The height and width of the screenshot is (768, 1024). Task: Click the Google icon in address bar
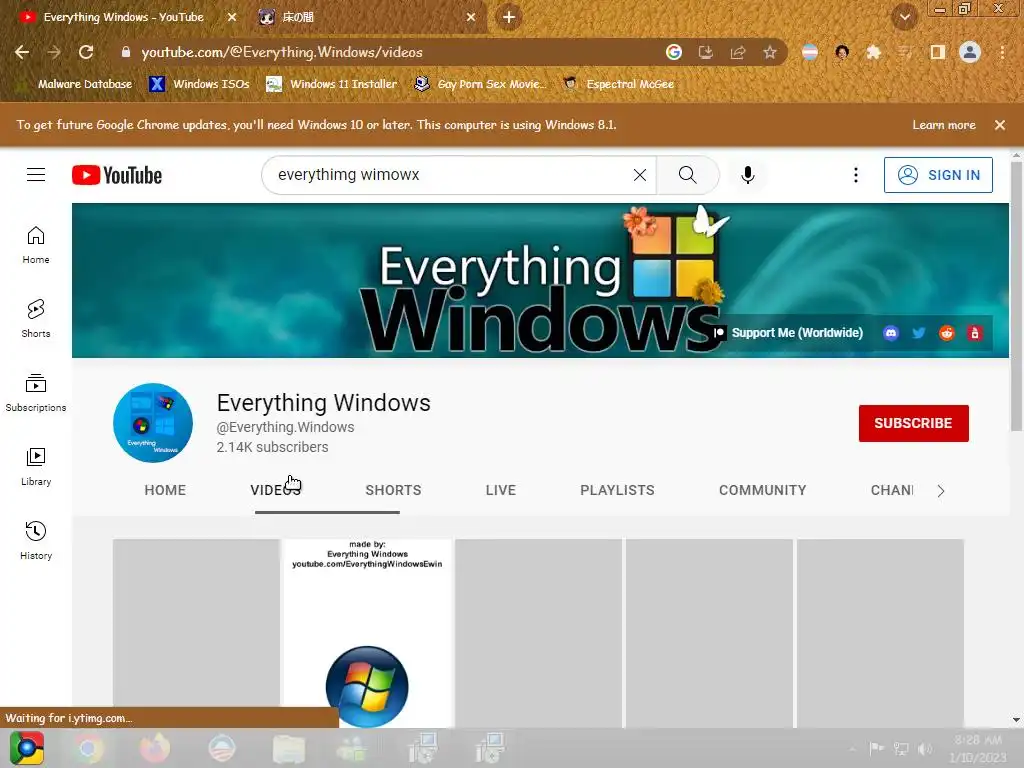pyautogui.click(x=674, y=52)
